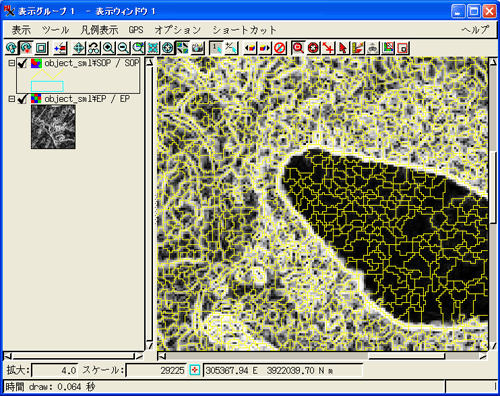Click the cyan rectangle legend swatch
500x396 pixels.
pos(47,86)
